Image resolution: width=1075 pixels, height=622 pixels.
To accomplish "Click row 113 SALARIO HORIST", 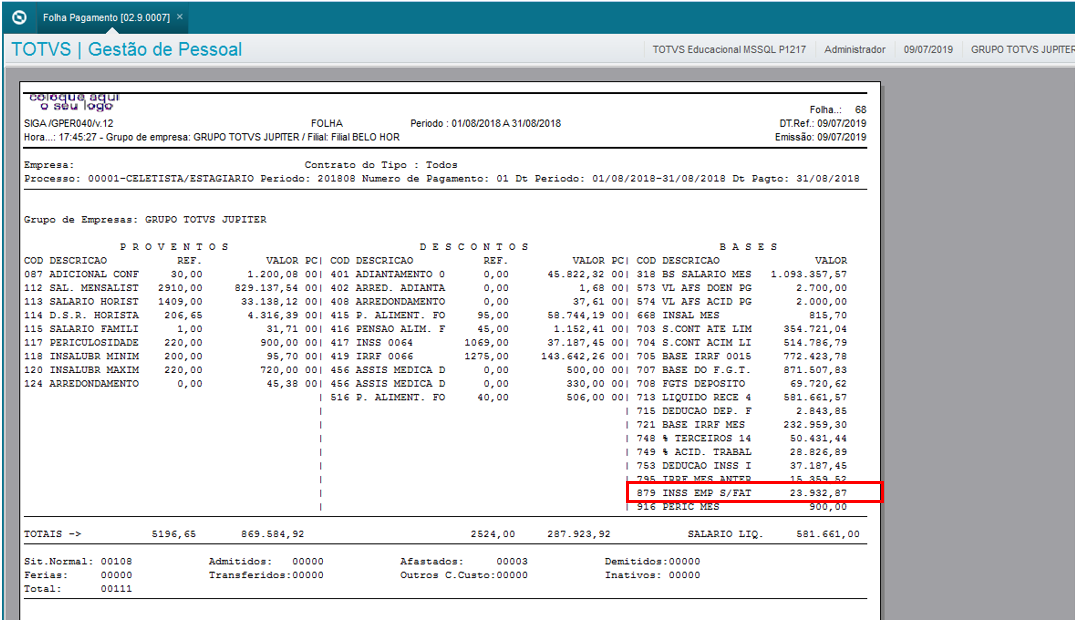I will 172,302.
